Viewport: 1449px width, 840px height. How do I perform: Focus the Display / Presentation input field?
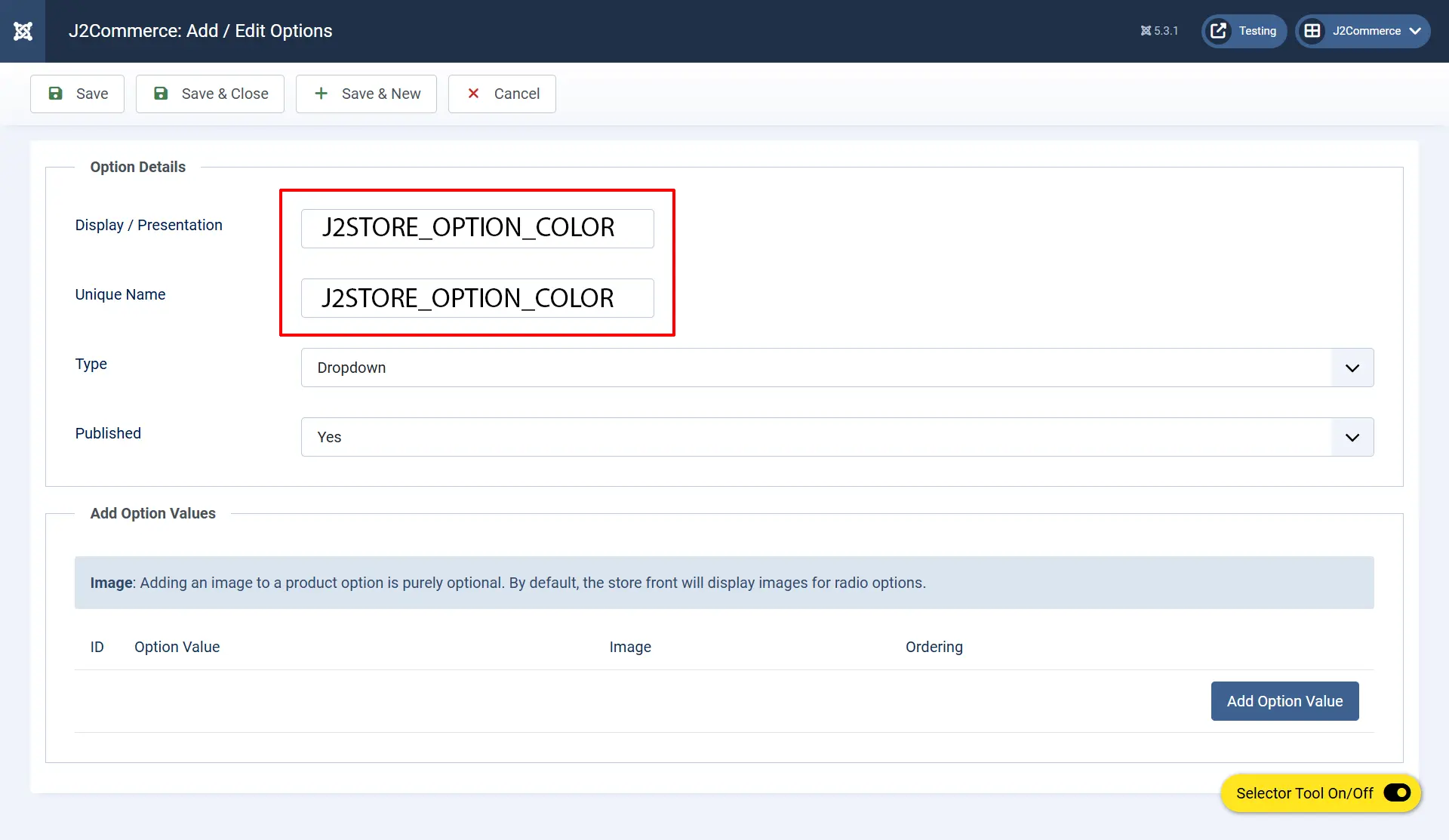pos(477,229)
